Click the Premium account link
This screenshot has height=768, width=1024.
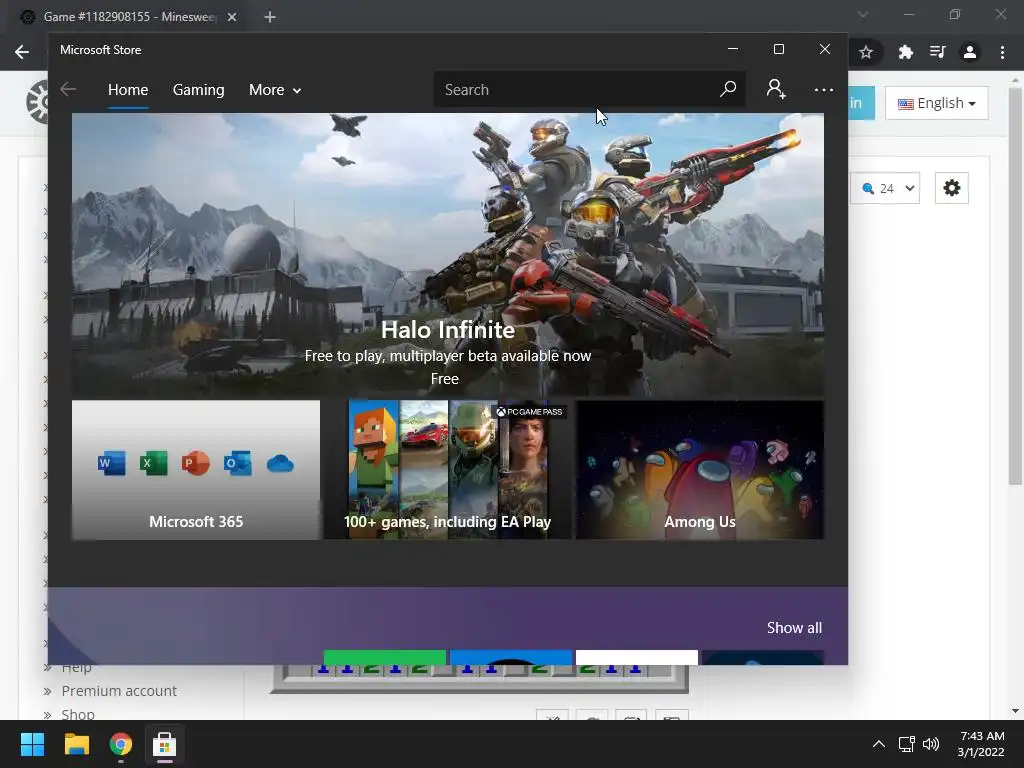pos(119,691)
